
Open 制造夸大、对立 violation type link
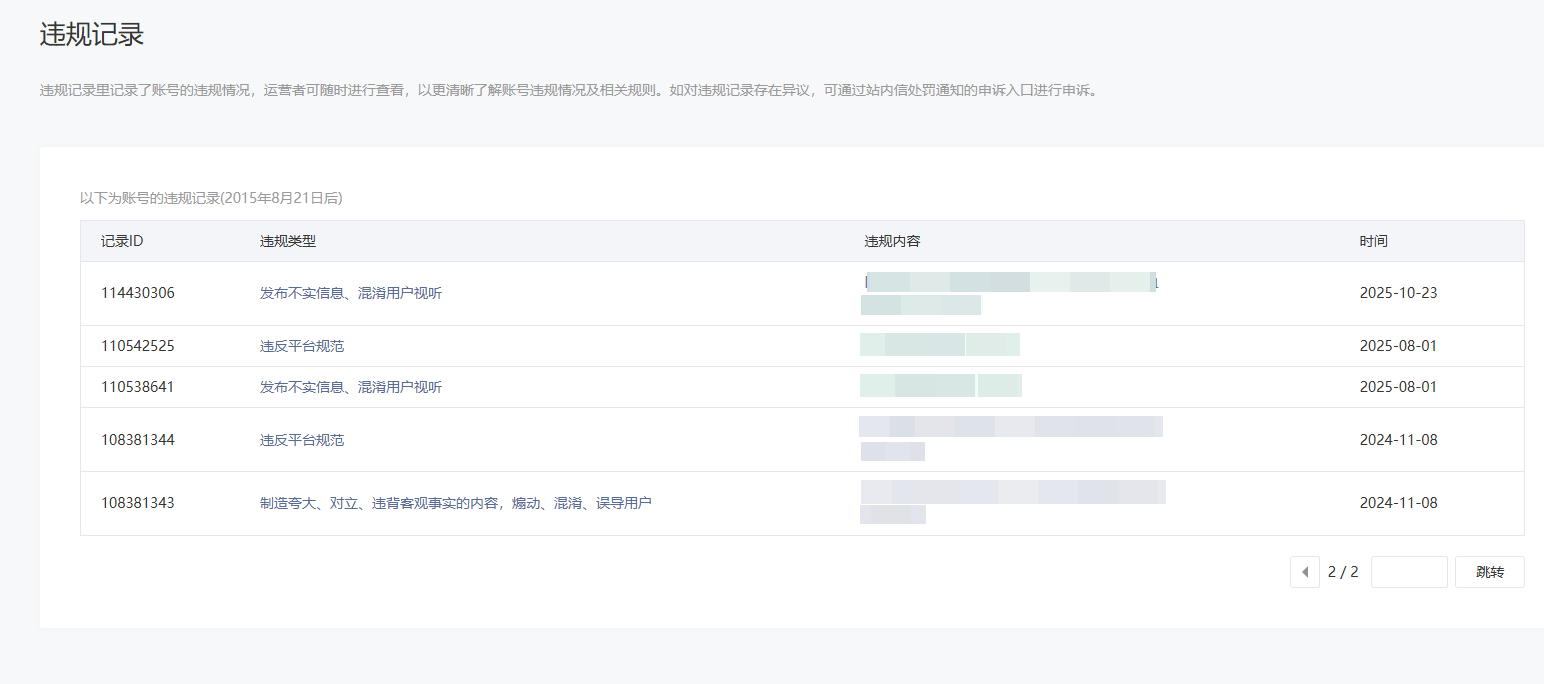[456, 503]
